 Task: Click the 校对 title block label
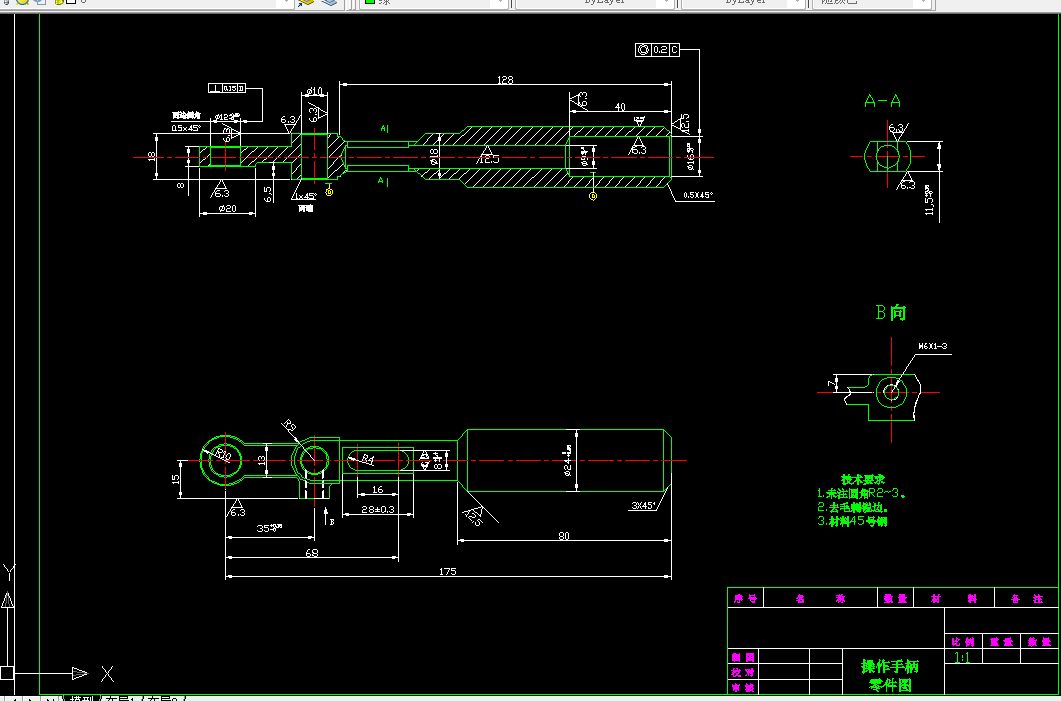[743, 672]
